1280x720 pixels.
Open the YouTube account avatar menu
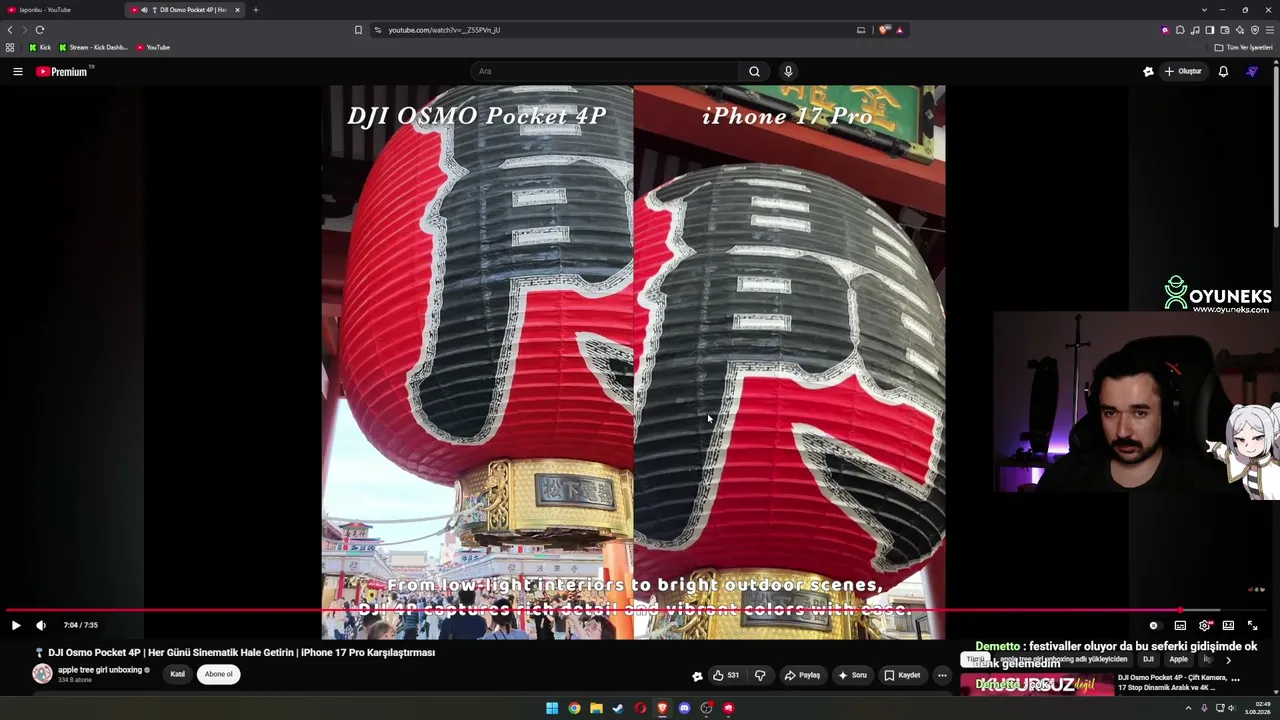pyautogui.click(x=1252, y=71)
